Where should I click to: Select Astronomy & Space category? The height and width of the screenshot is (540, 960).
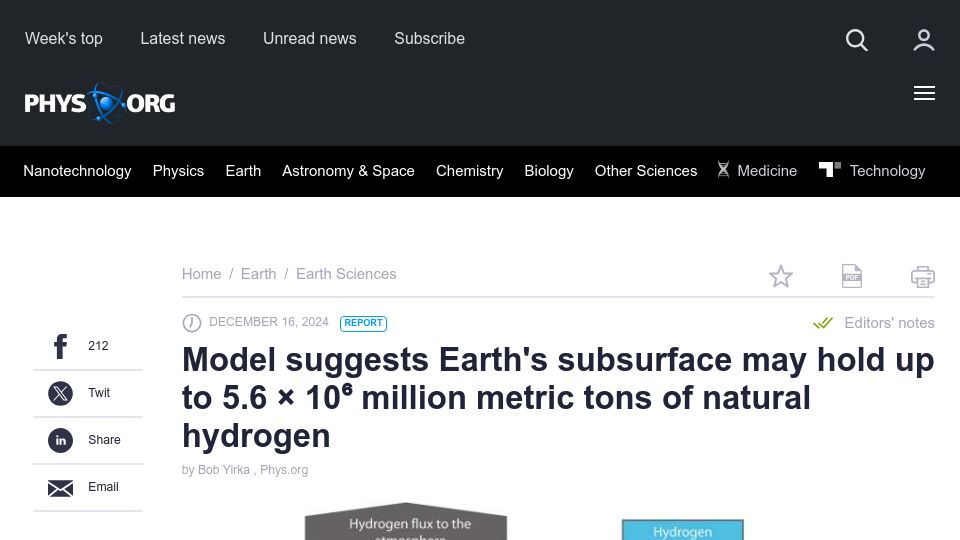coord(348,171)
